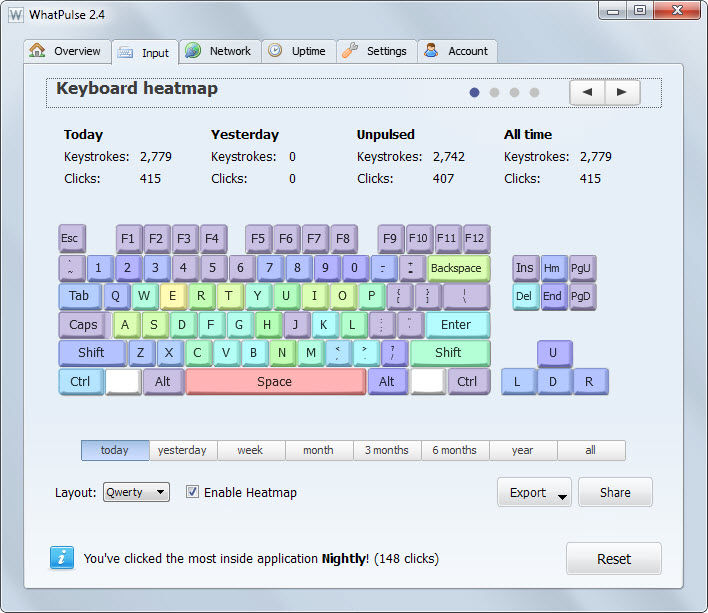Viewport: 708px width, 613px height.
Task: Click the F1 key on heatmap
Action: [x=129, y=238]
